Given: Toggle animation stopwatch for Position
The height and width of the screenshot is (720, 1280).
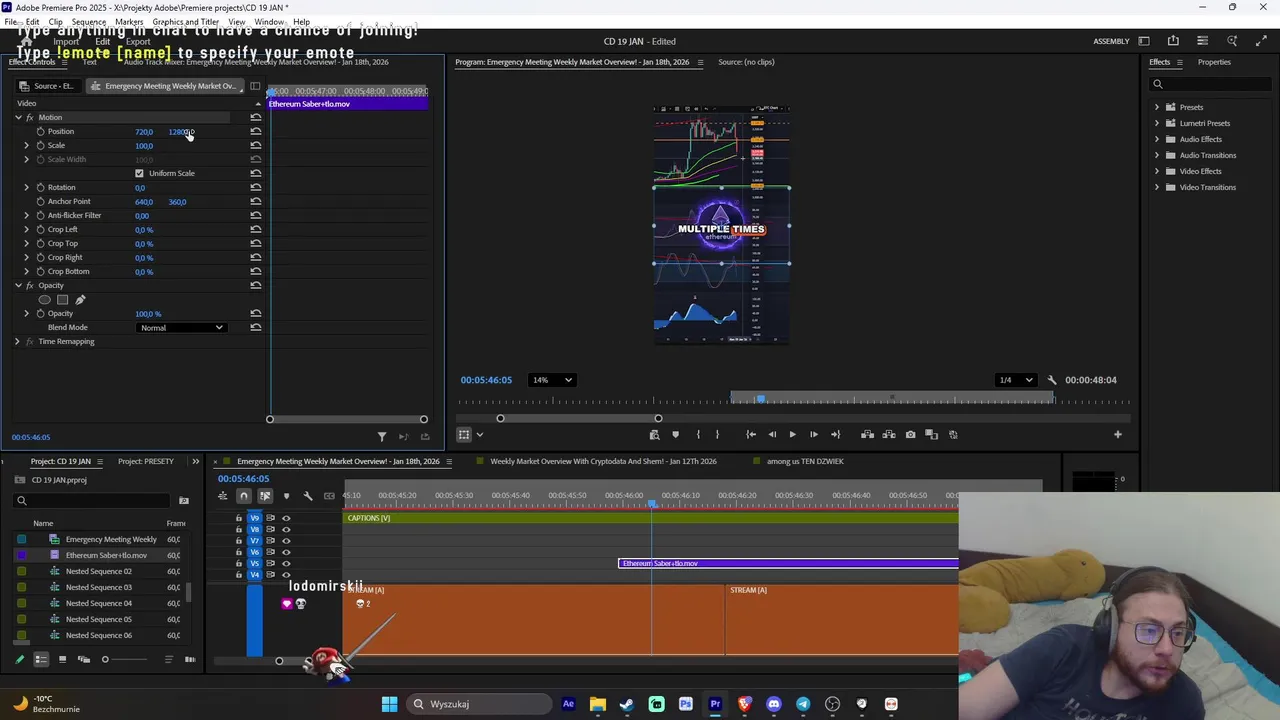Looking at the screenshot, I should click(40, 132).
